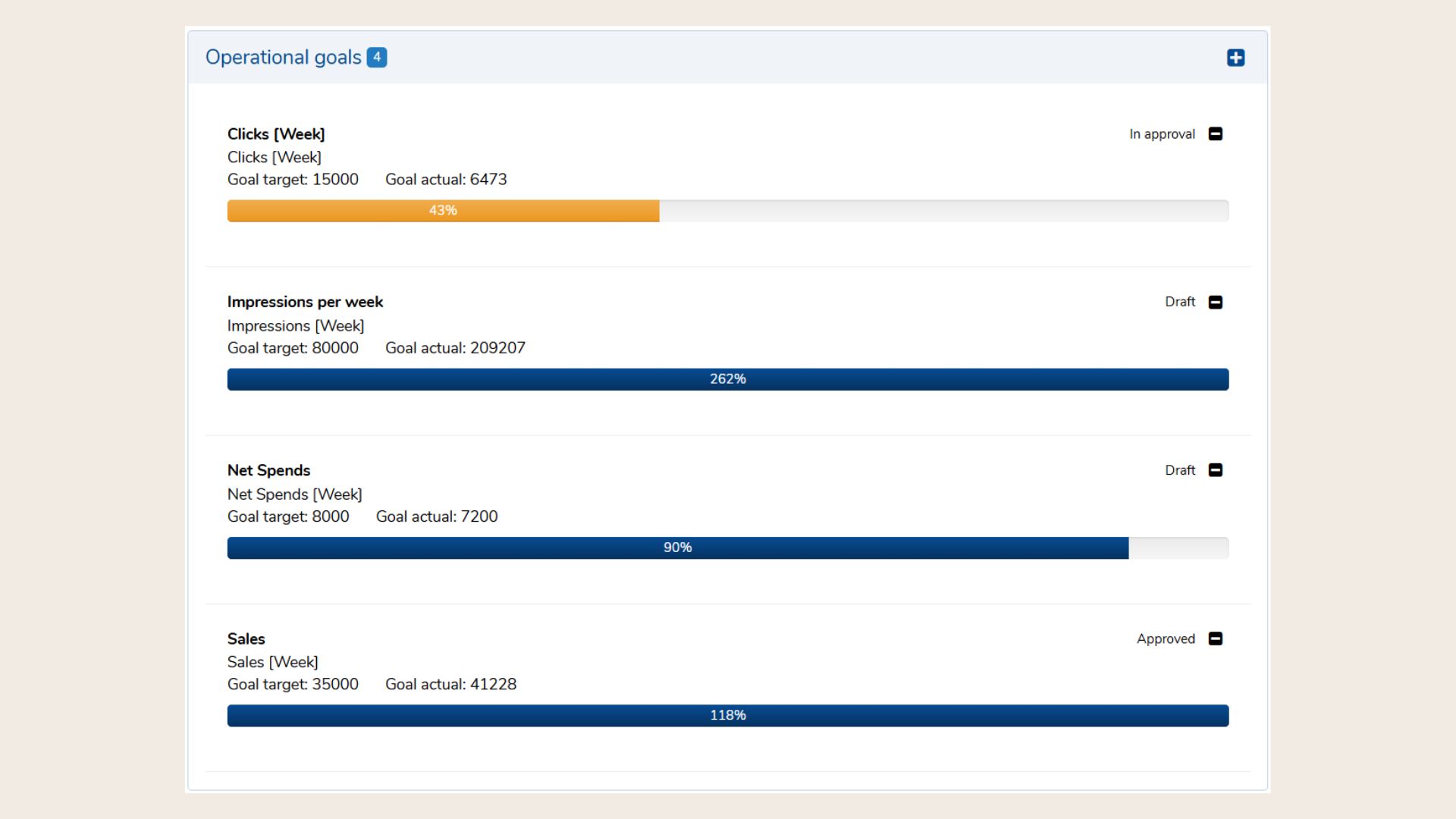Screen dimensions: 1456x819
Task: Click Draft status of Net Spends
Action: coord(1180,470)
